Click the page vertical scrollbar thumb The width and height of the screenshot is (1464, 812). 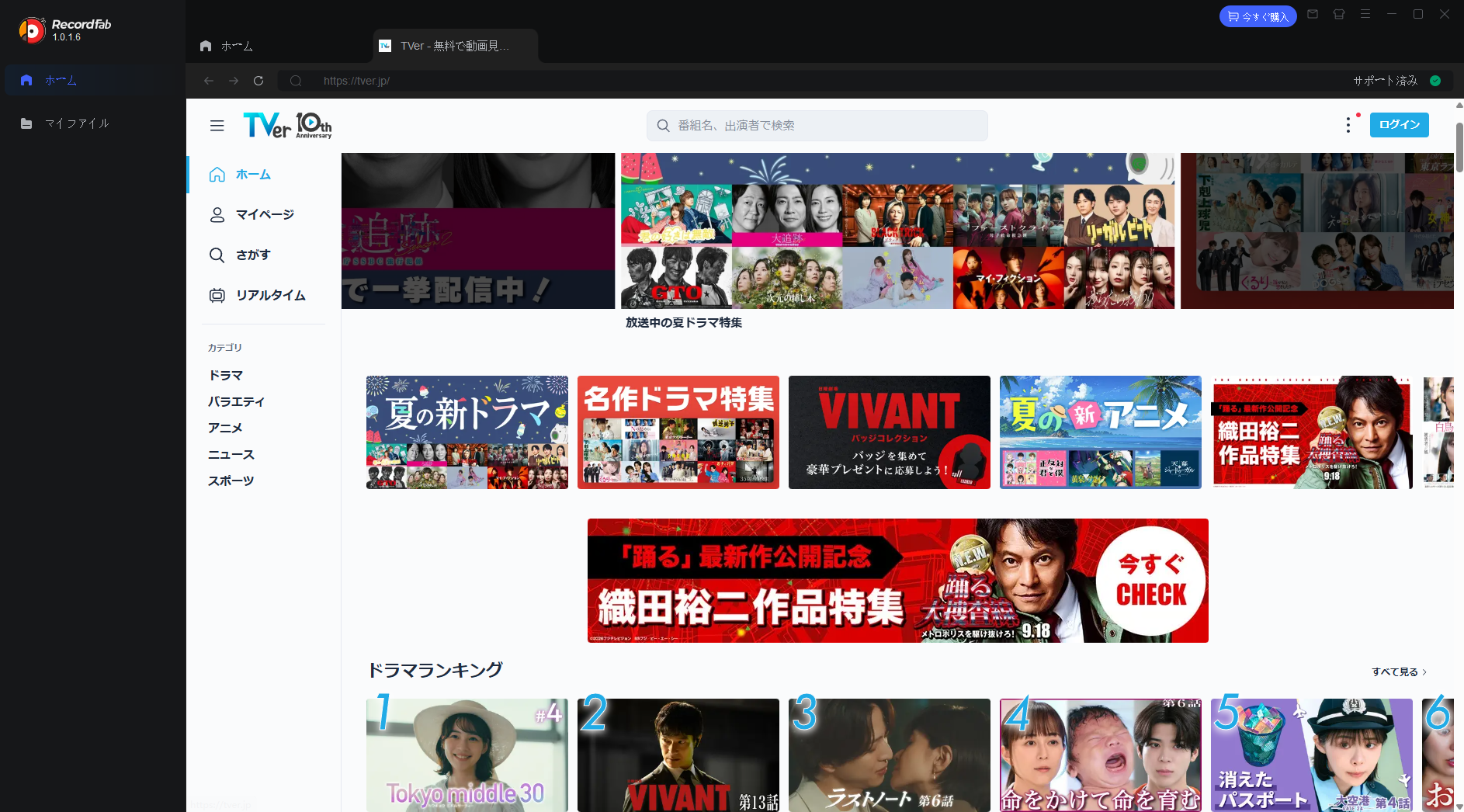pos(1459,147)
